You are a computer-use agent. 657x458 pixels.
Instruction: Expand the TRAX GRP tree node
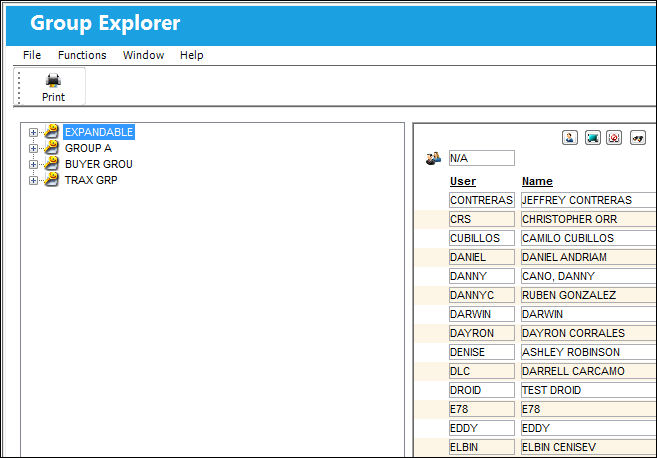pyautogui.click(x=33, y=180)
